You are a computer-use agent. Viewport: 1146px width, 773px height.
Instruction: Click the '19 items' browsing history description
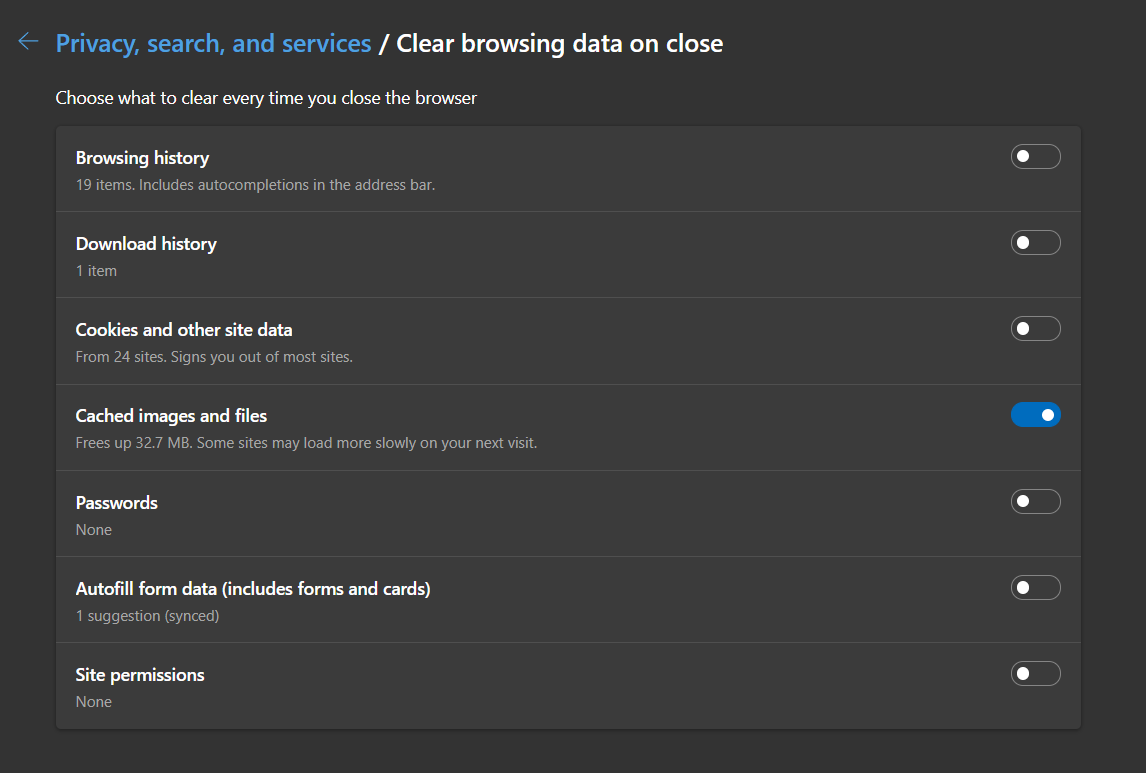(255, 184)
